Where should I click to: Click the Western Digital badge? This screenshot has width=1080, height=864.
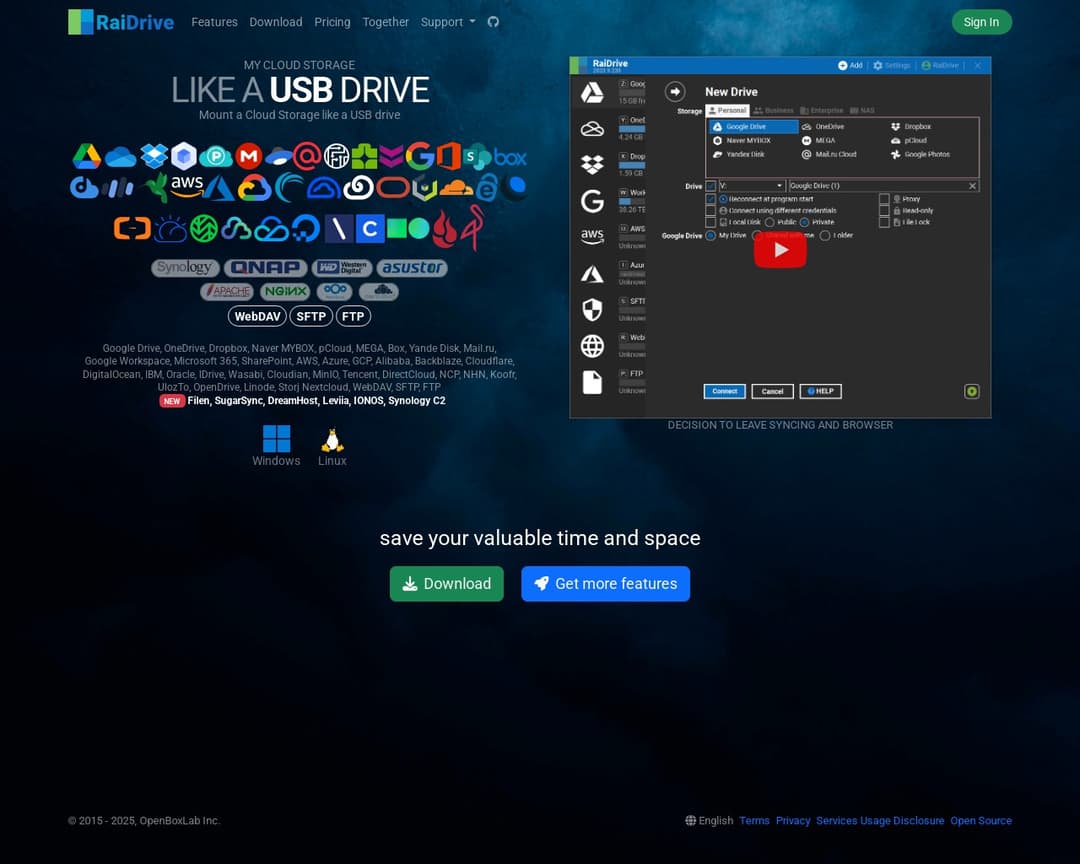[x=342, y=267]
